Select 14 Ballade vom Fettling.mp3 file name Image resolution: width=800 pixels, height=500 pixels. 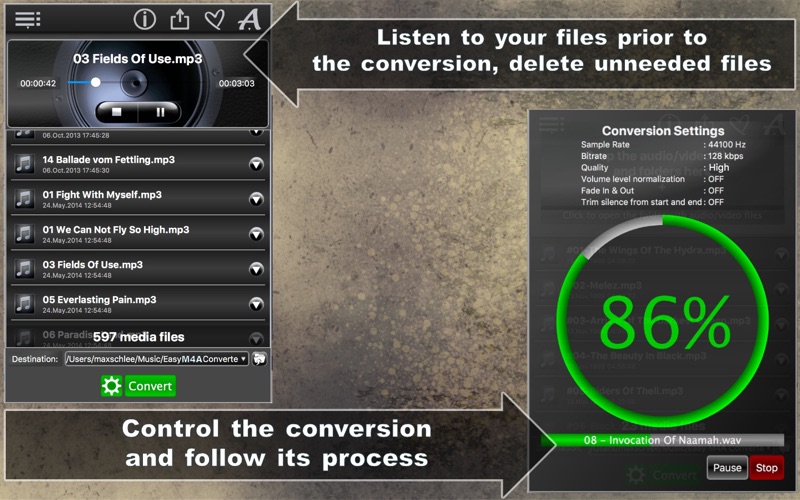109,160
